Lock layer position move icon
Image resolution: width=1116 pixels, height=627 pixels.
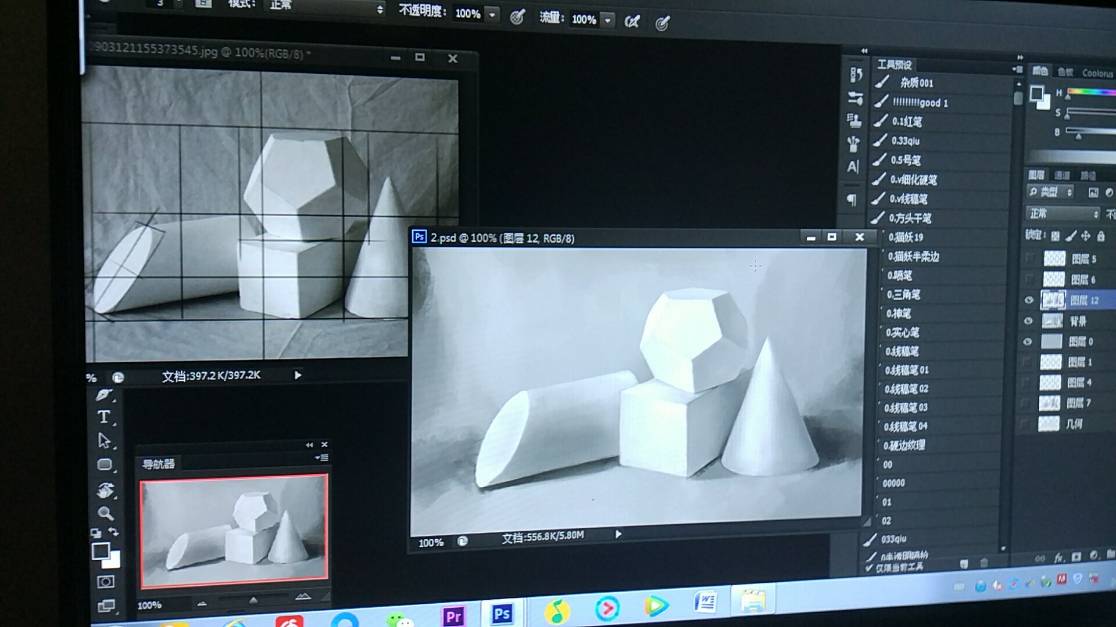[1085, 236]
